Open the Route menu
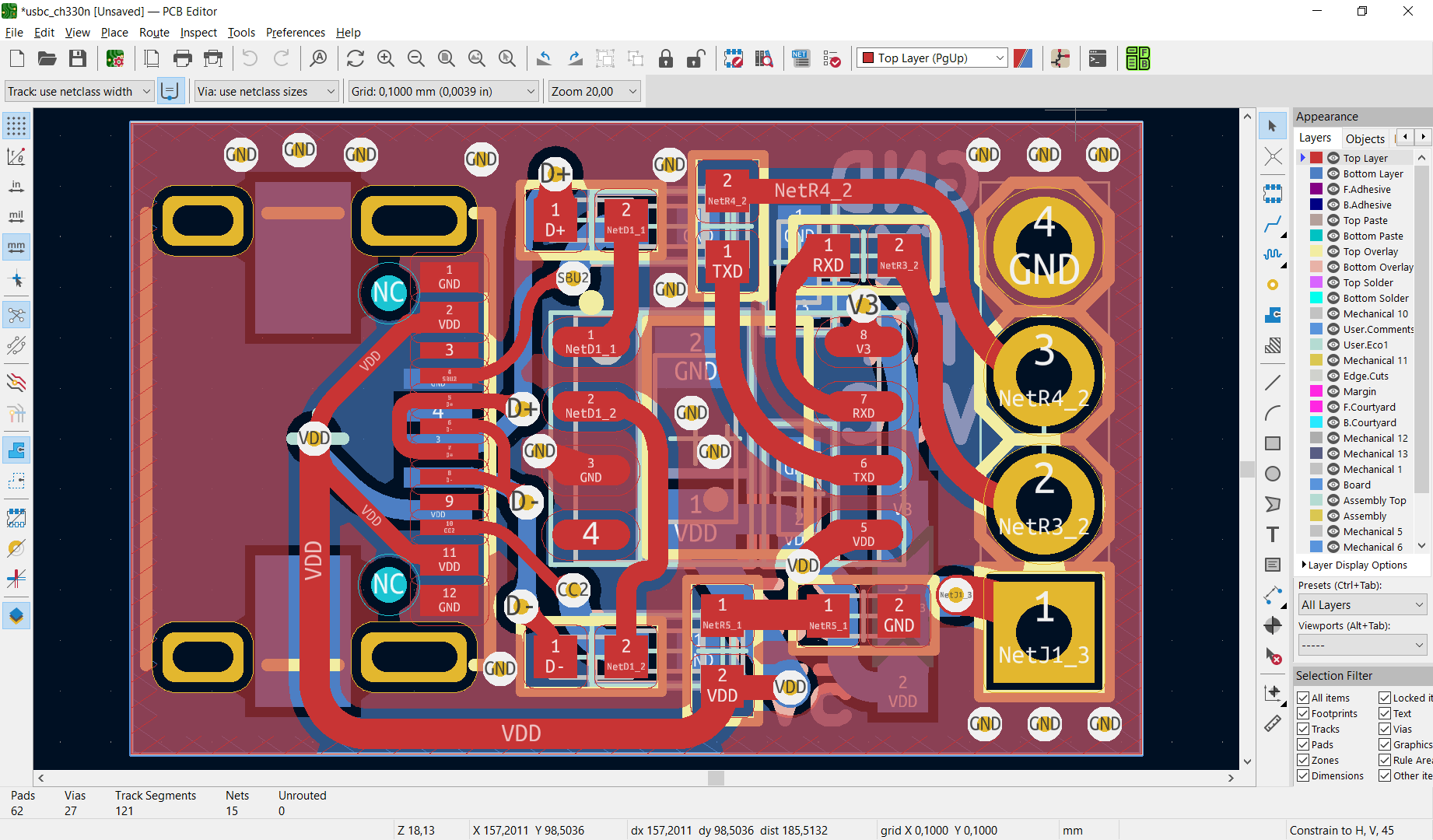The image size is (1433, 840). 154,33
